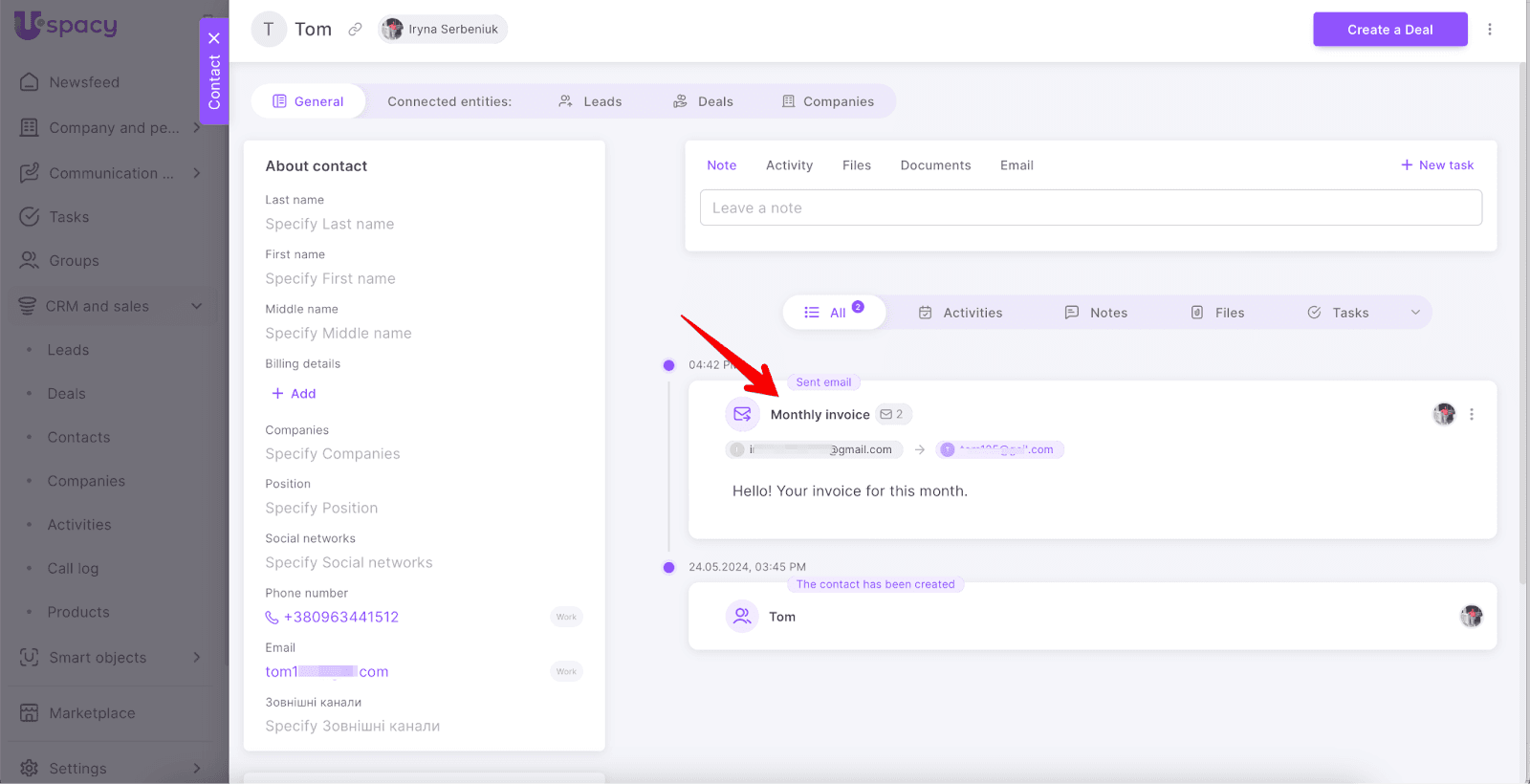Image resolution: width=1530 pixels, height=784 pixels.
Task: Expand the timeline filter dropdown chevron
Action: click(x=1415, y=313)
